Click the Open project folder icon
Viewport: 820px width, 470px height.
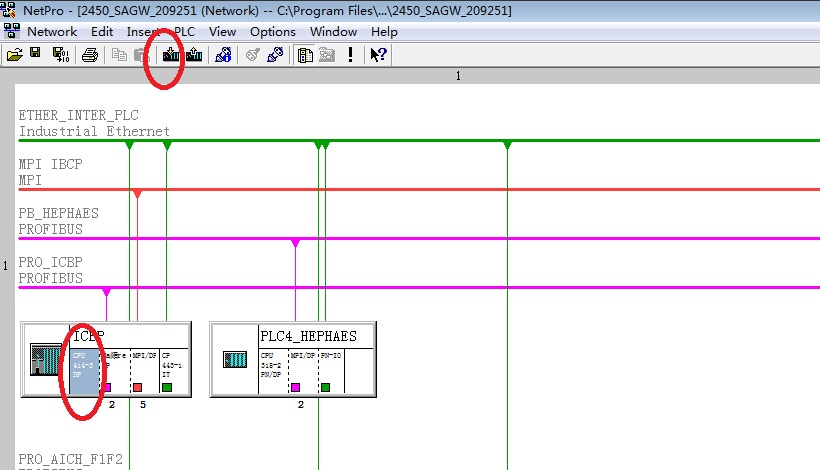coord(15,54)
